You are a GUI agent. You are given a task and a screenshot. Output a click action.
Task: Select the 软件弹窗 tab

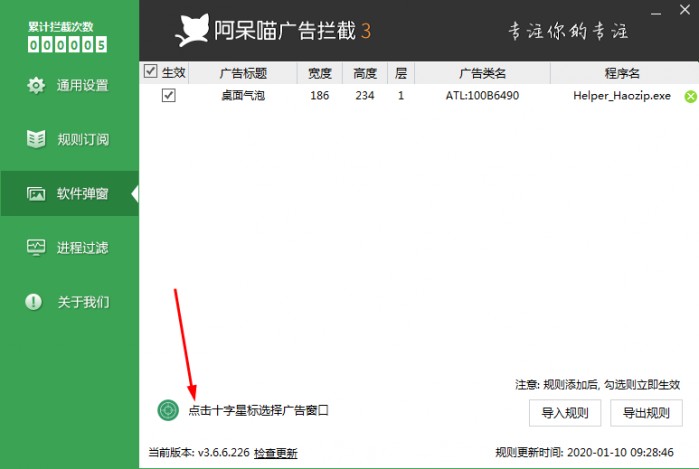click(x=70, y=193)
